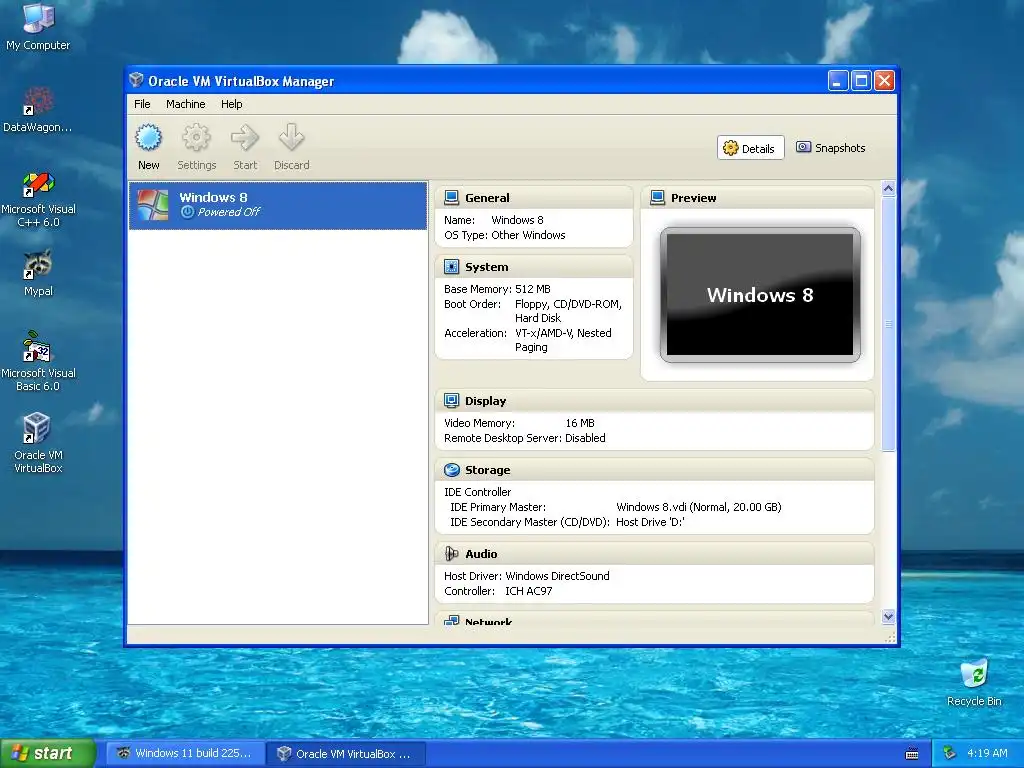Viewport: 1024px width, 768px height.
Task: Click the Display section monitor icon
Action: click(451, 400)
